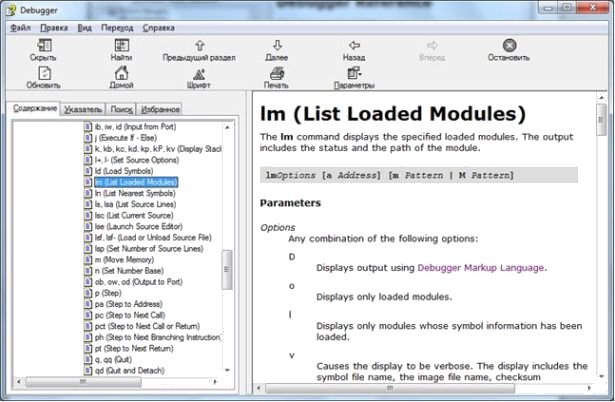The width and height of the screenshot is (615, 402).
Task: Switch to the Избранное tab
Action: tap(160, 108)
